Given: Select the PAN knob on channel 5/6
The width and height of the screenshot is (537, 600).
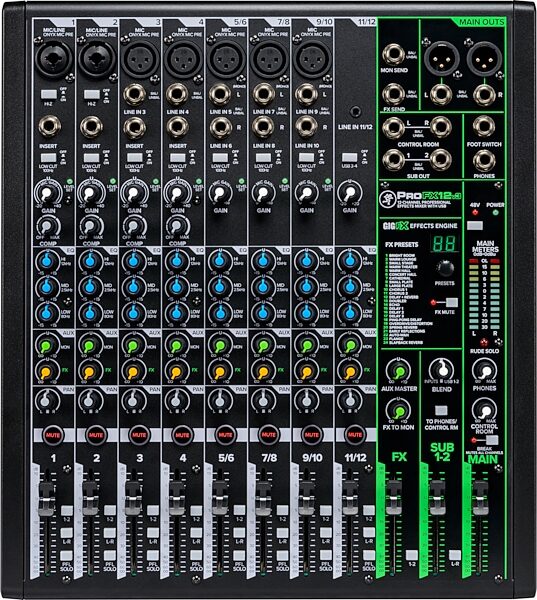Looking at the screenshot, I should point(219,401).
